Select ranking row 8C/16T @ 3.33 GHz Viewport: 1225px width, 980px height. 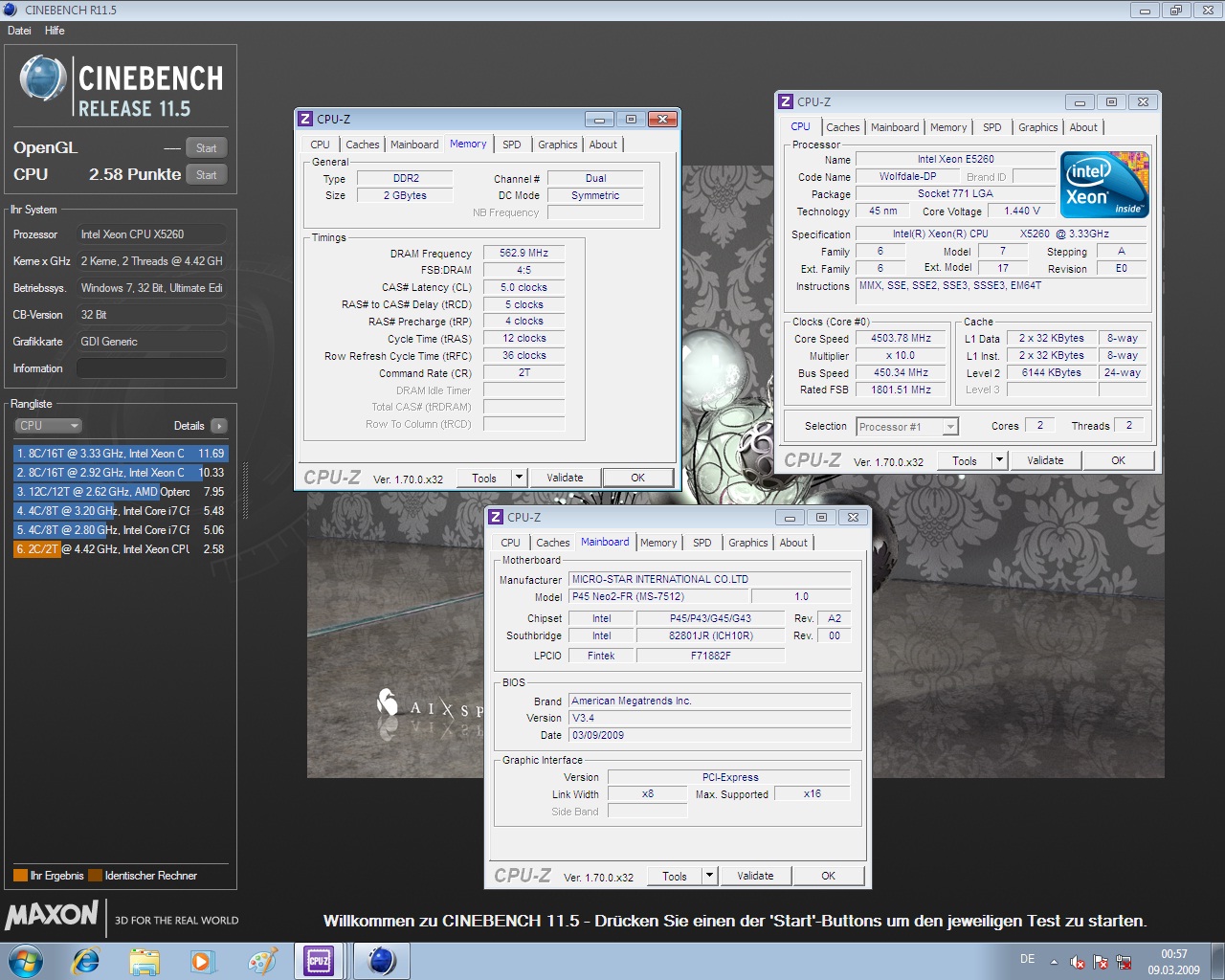tap(121, 454)
